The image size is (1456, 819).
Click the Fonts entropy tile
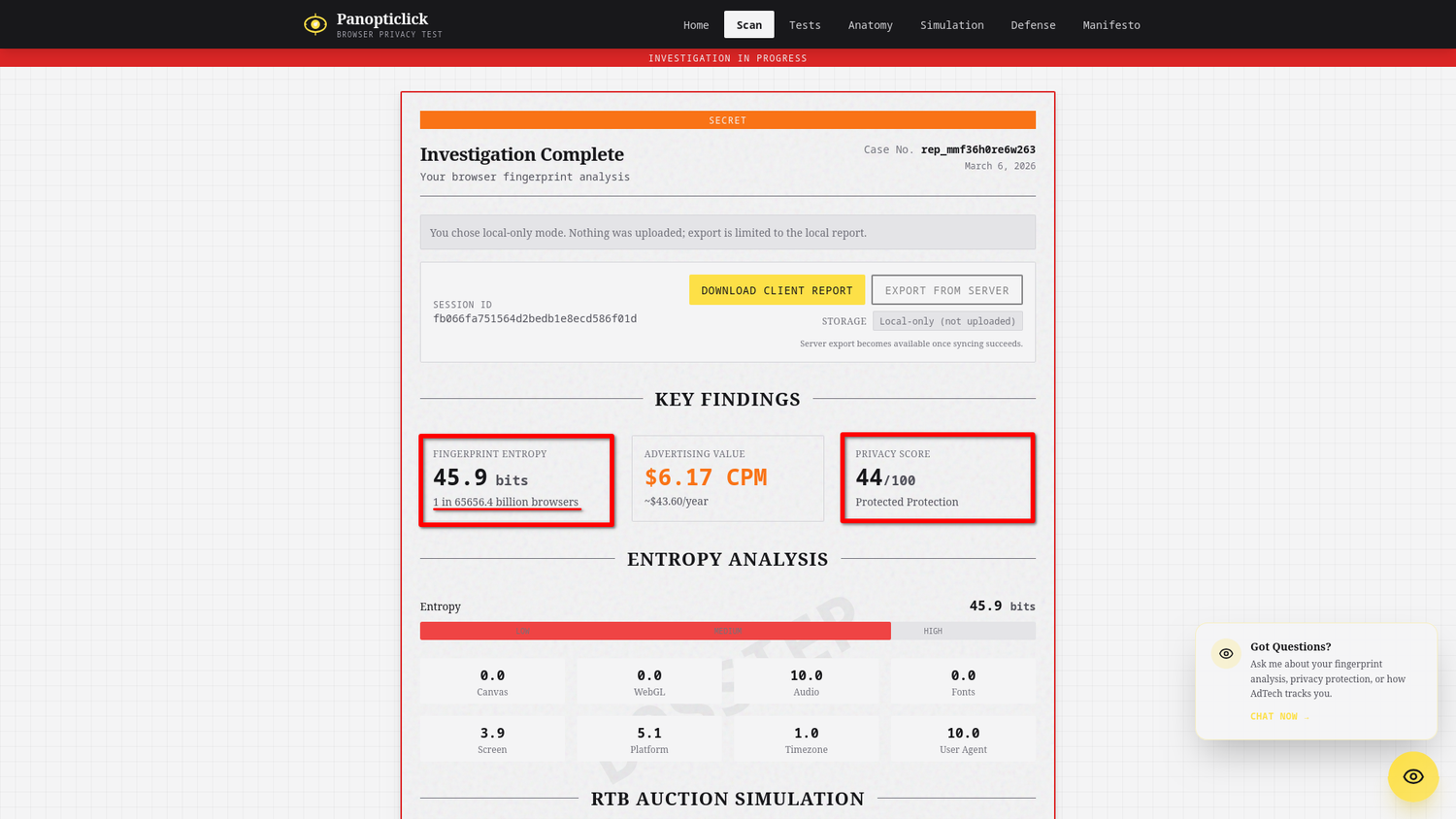963,682
